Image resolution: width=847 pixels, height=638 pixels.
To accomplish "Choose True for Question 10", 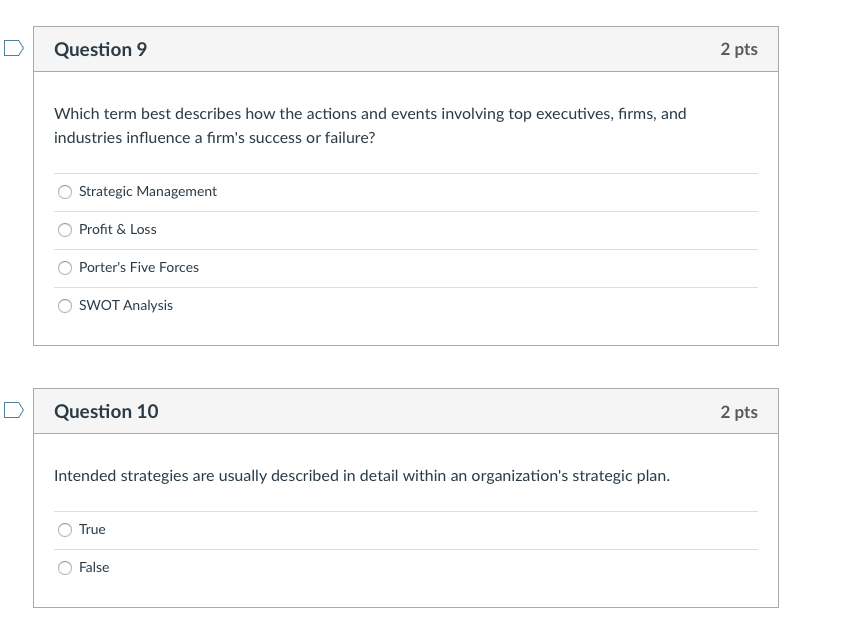I will click(64, 529).
